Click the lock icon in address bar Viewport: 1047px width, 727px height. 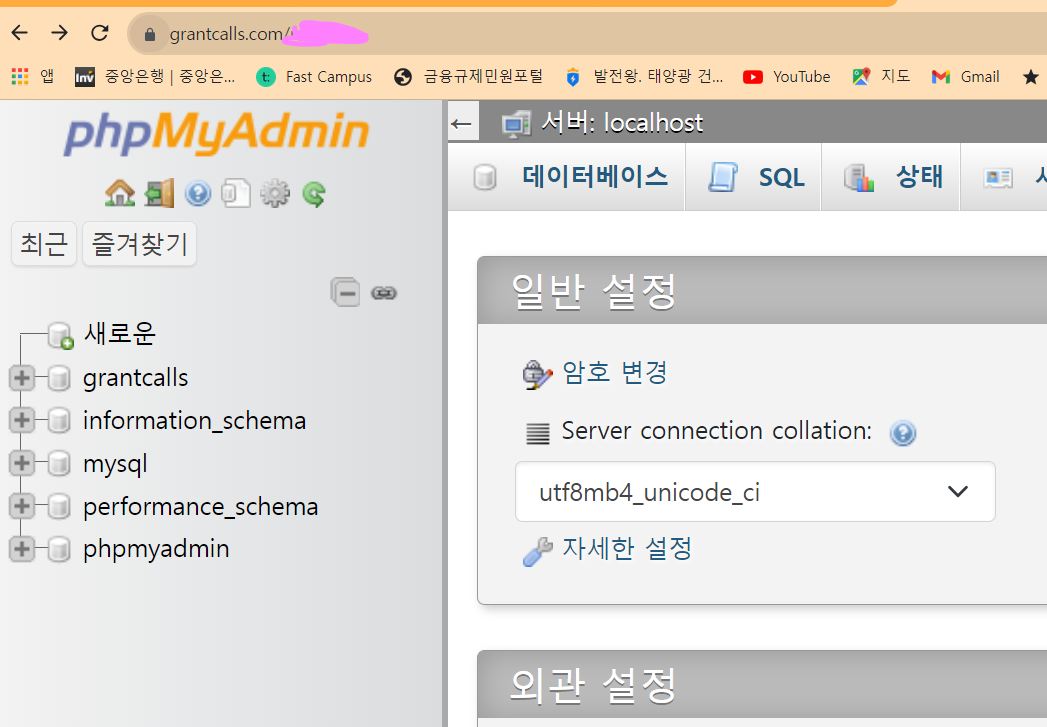click(x=150, y=34)
